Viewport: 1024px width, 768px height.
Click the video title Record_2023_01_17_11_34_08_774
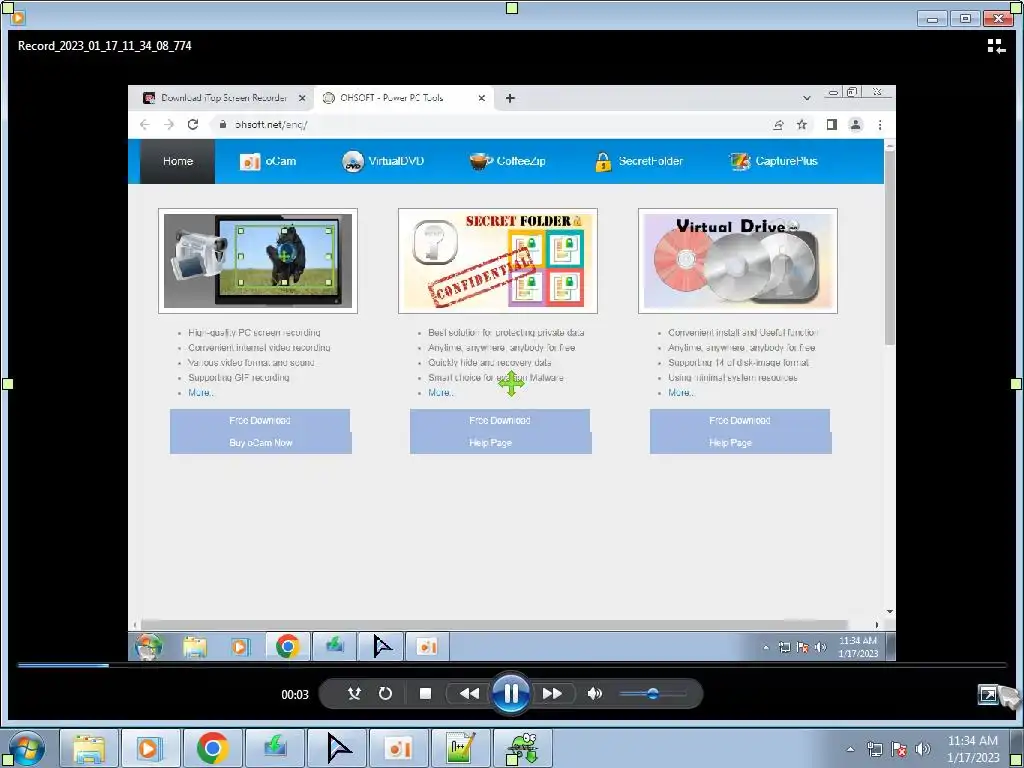click(x=104, y=46)
